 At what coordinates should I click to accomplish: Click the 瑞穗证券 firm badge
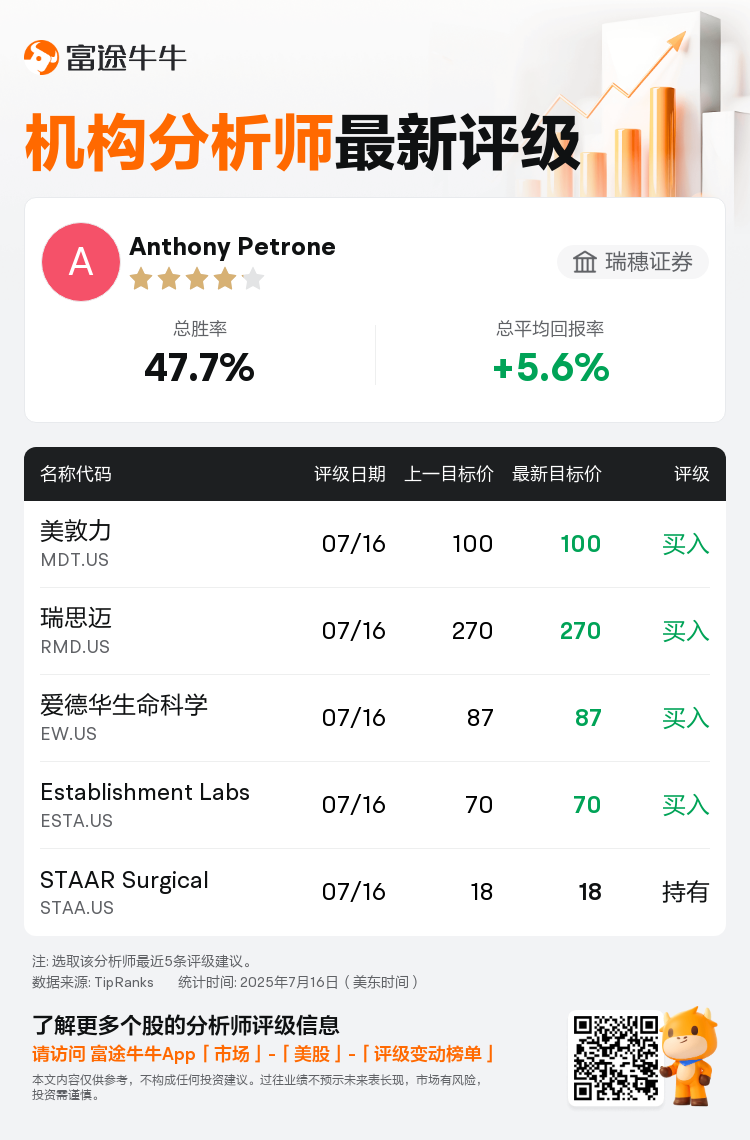(632, 262)
